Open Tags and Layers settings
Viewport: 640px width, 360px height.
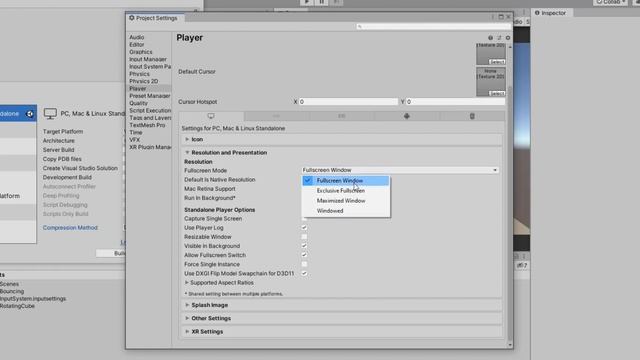pos(150,118)
